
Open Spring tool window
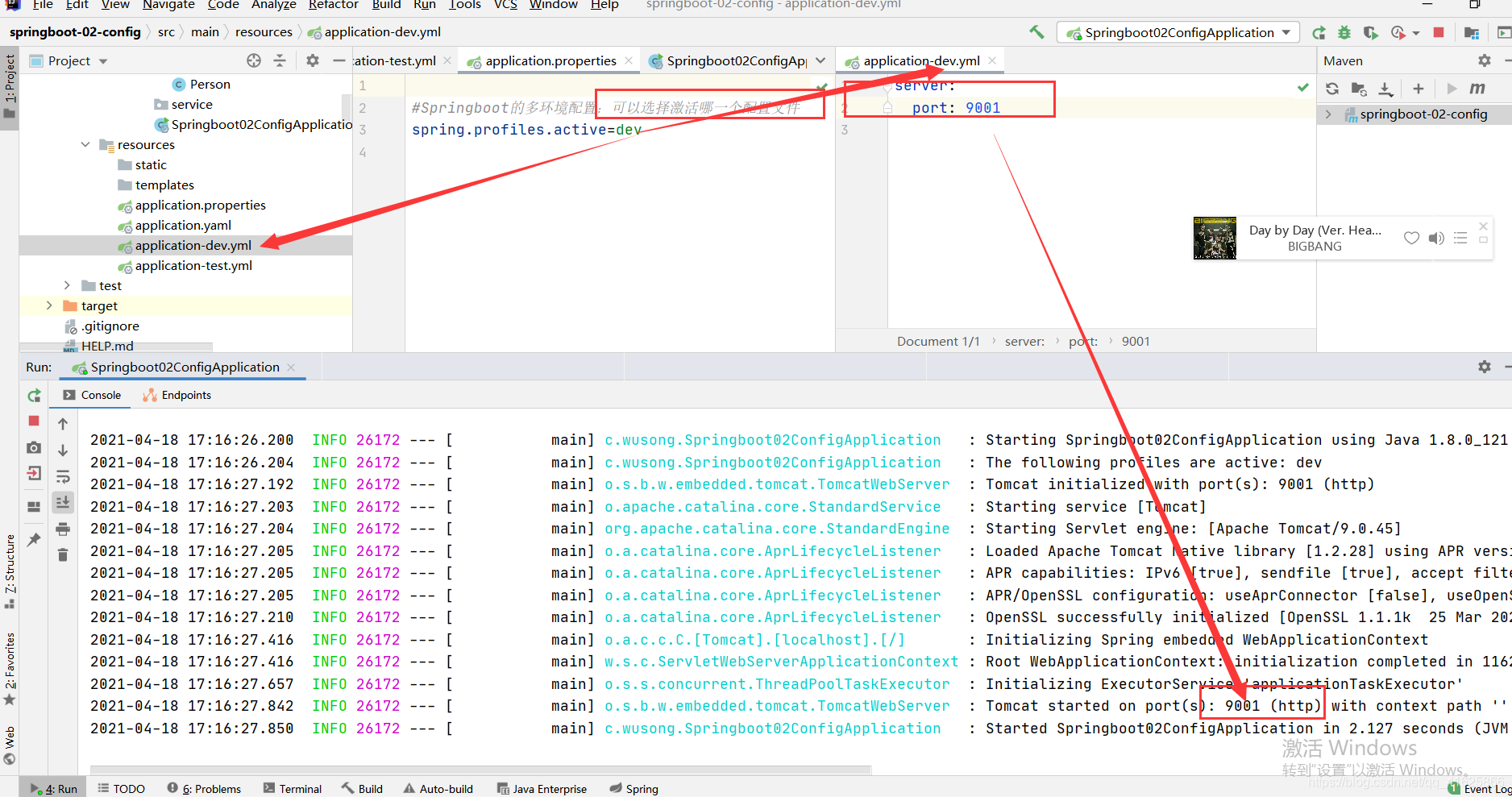coord(634,788)
